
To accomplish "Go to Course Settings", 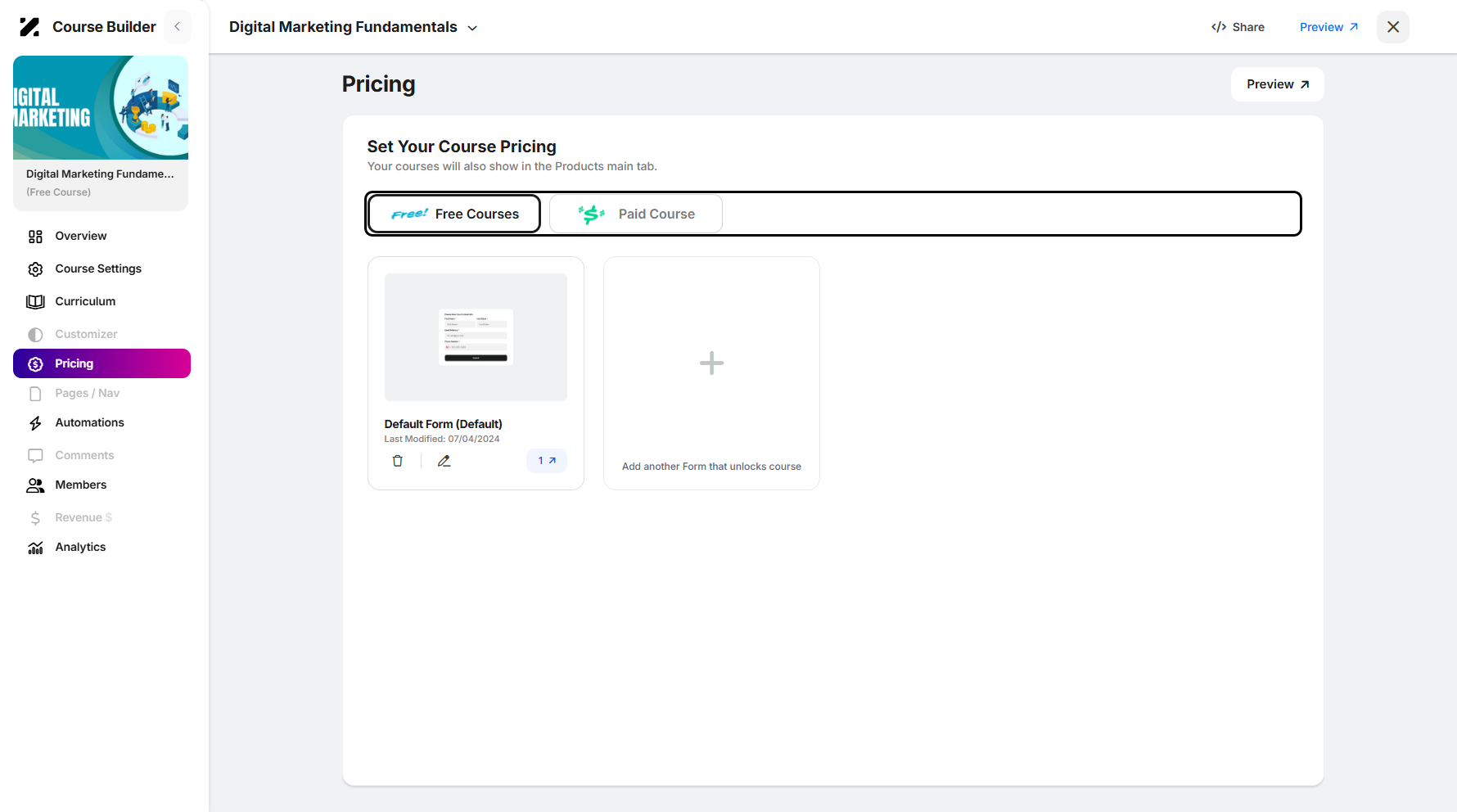I will pos(101,268).
